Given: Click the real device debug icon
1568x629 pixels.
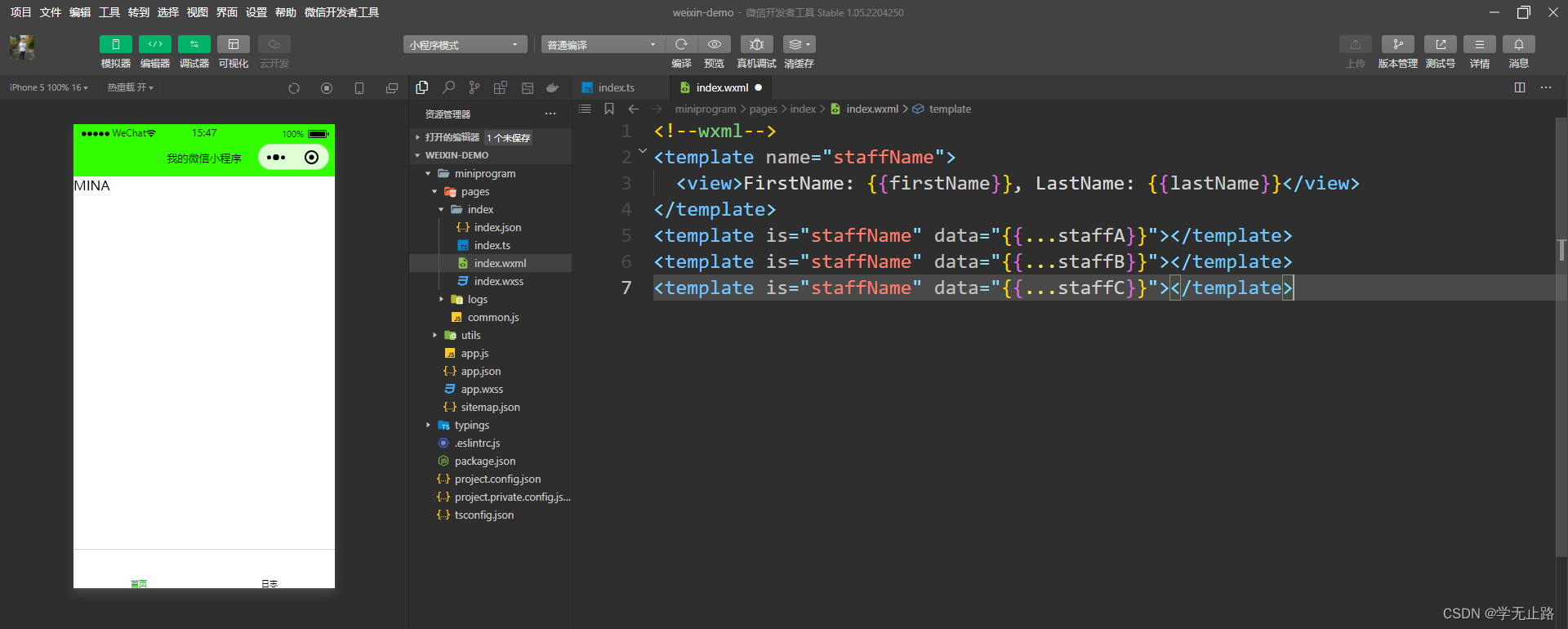Looking at the screenshot, I should pyautogui.click(x=757, y=44).
